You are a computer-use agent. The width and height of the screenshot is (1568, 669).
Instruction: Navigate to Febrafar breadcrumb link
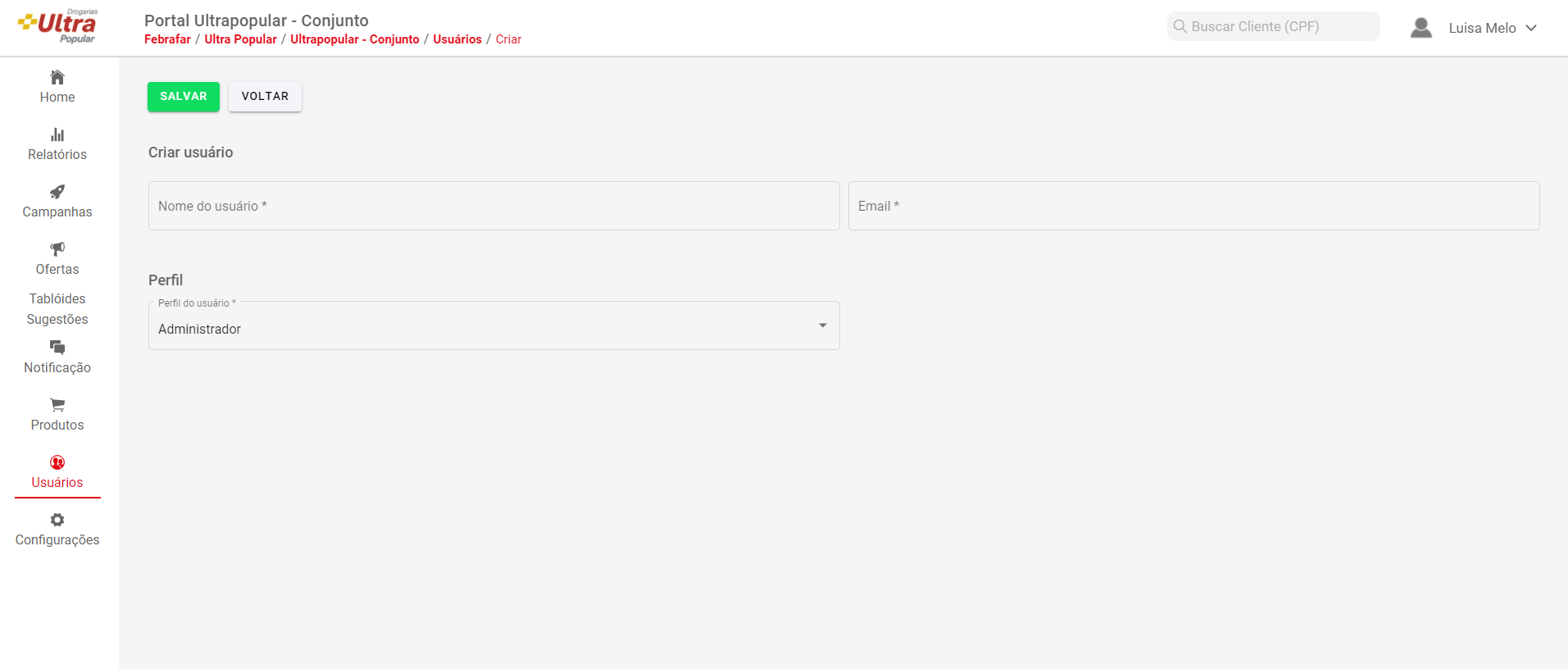(x=167, y=39)
